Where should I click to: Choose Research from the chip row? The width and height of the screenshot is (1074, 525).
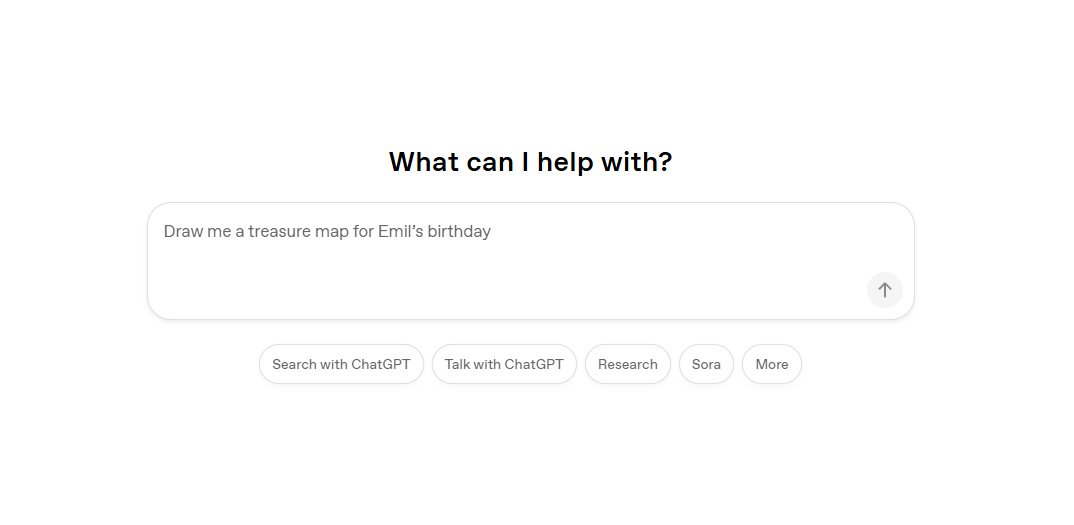point(627,364)
